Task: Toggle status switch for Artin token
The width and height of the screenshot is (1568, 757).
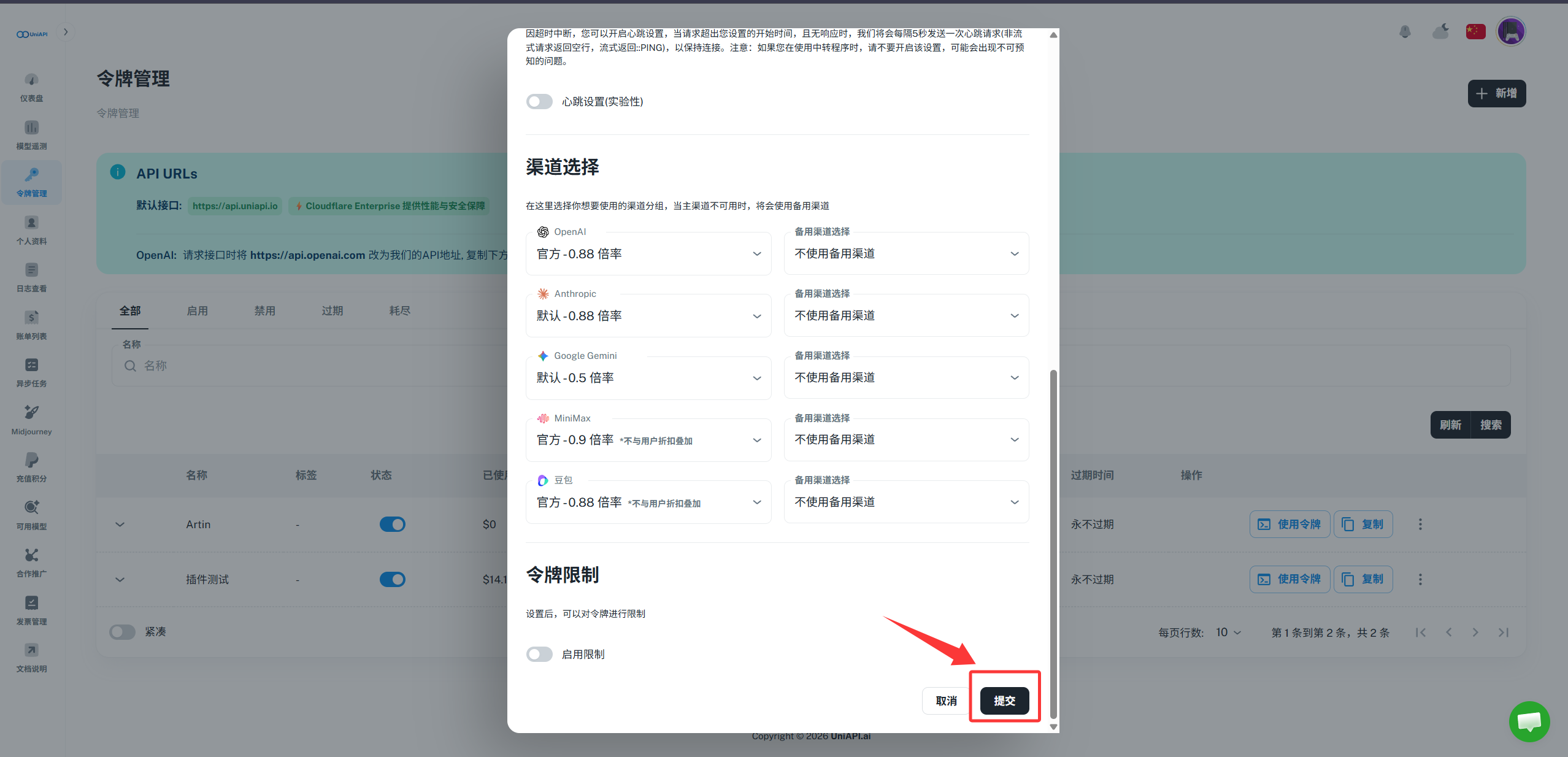Action: click(393, 525)
